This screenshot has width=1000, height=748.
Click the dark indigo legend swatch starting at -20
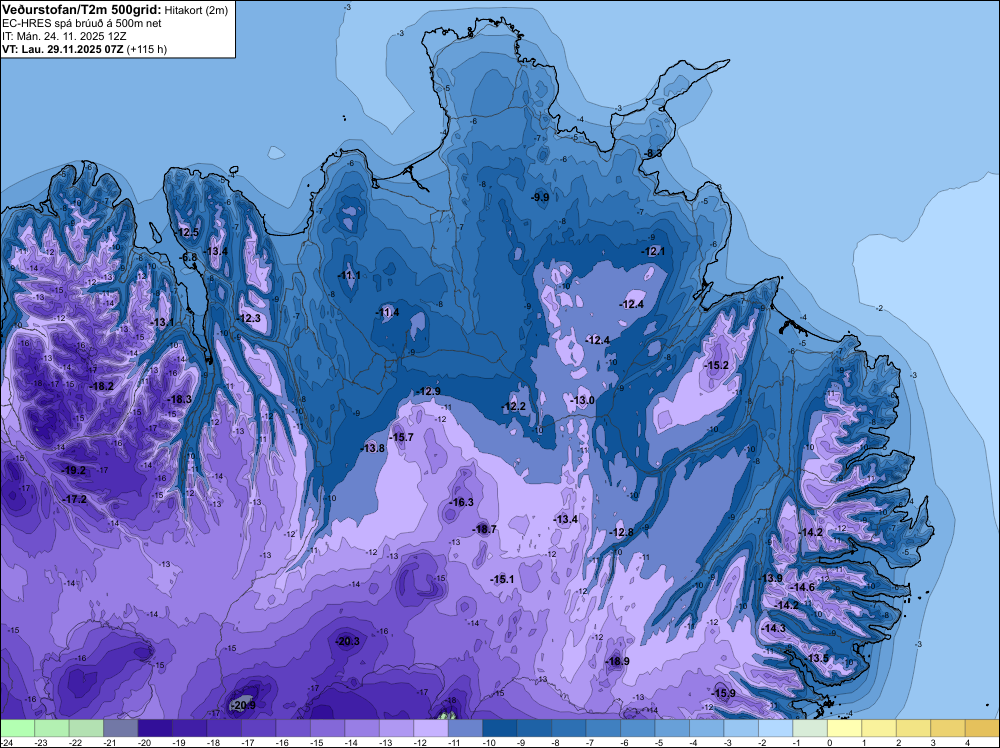pos(155,728)
